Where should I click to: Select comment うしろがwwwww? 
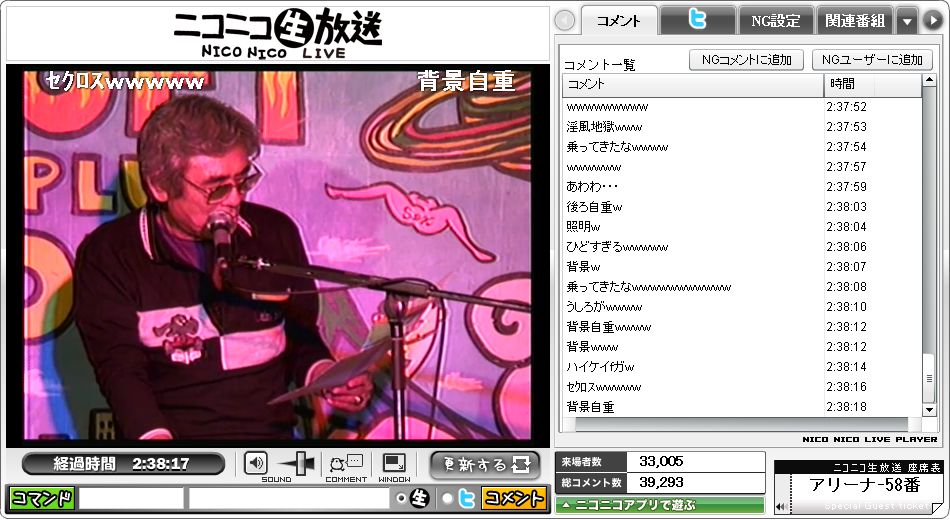coord(742,307)
